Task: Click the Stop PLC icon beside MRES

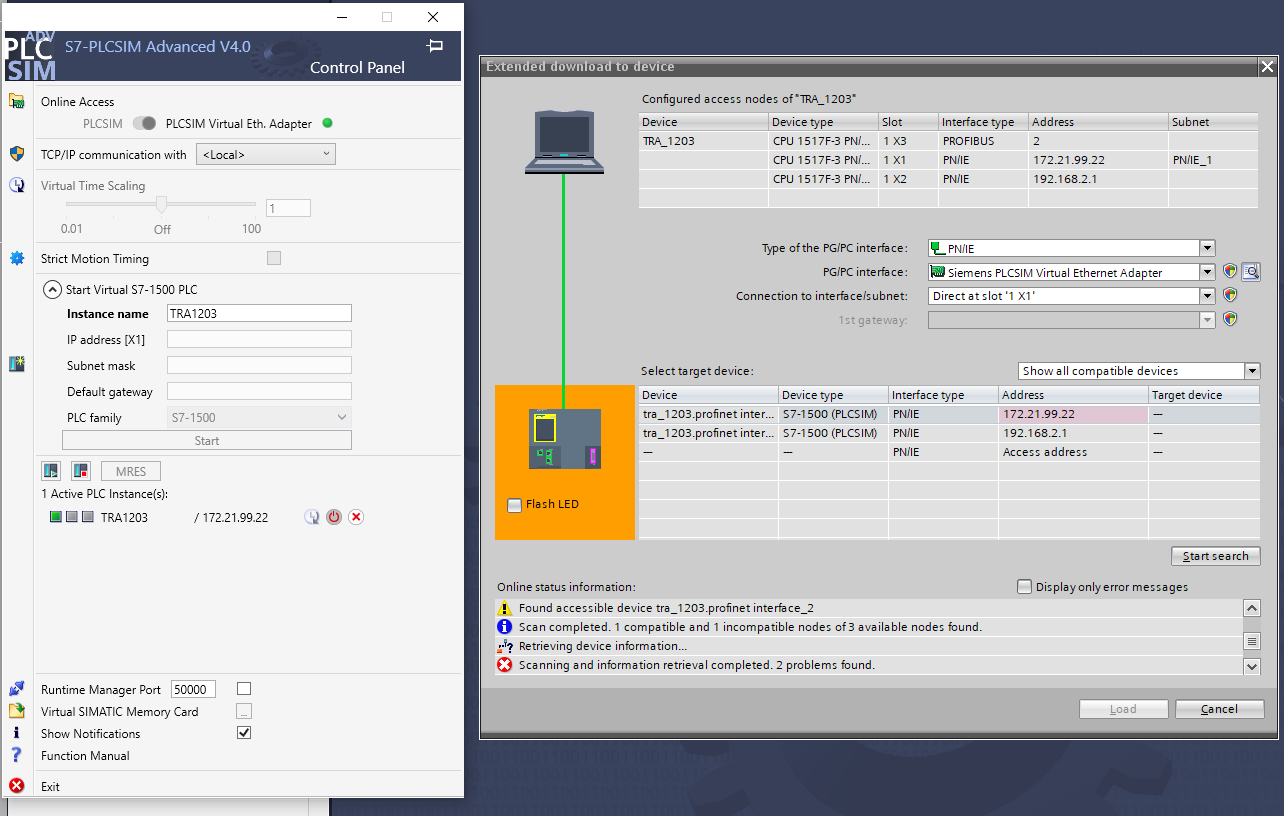Action: coord(81,471)
